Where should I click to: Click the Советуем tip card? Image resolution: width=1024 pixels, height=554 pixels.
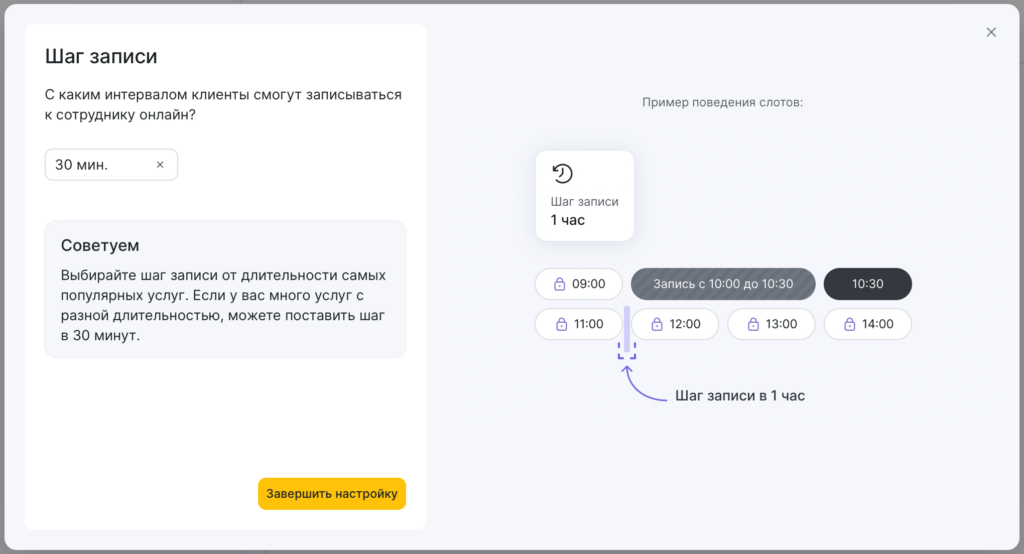tap(225, 289)
